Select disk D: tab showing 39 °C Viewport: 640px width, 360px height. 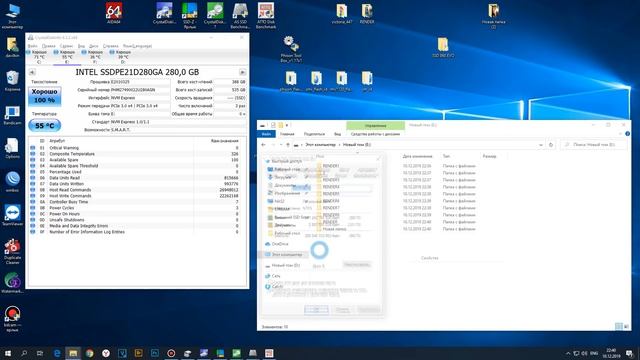(x=123, y=57)
